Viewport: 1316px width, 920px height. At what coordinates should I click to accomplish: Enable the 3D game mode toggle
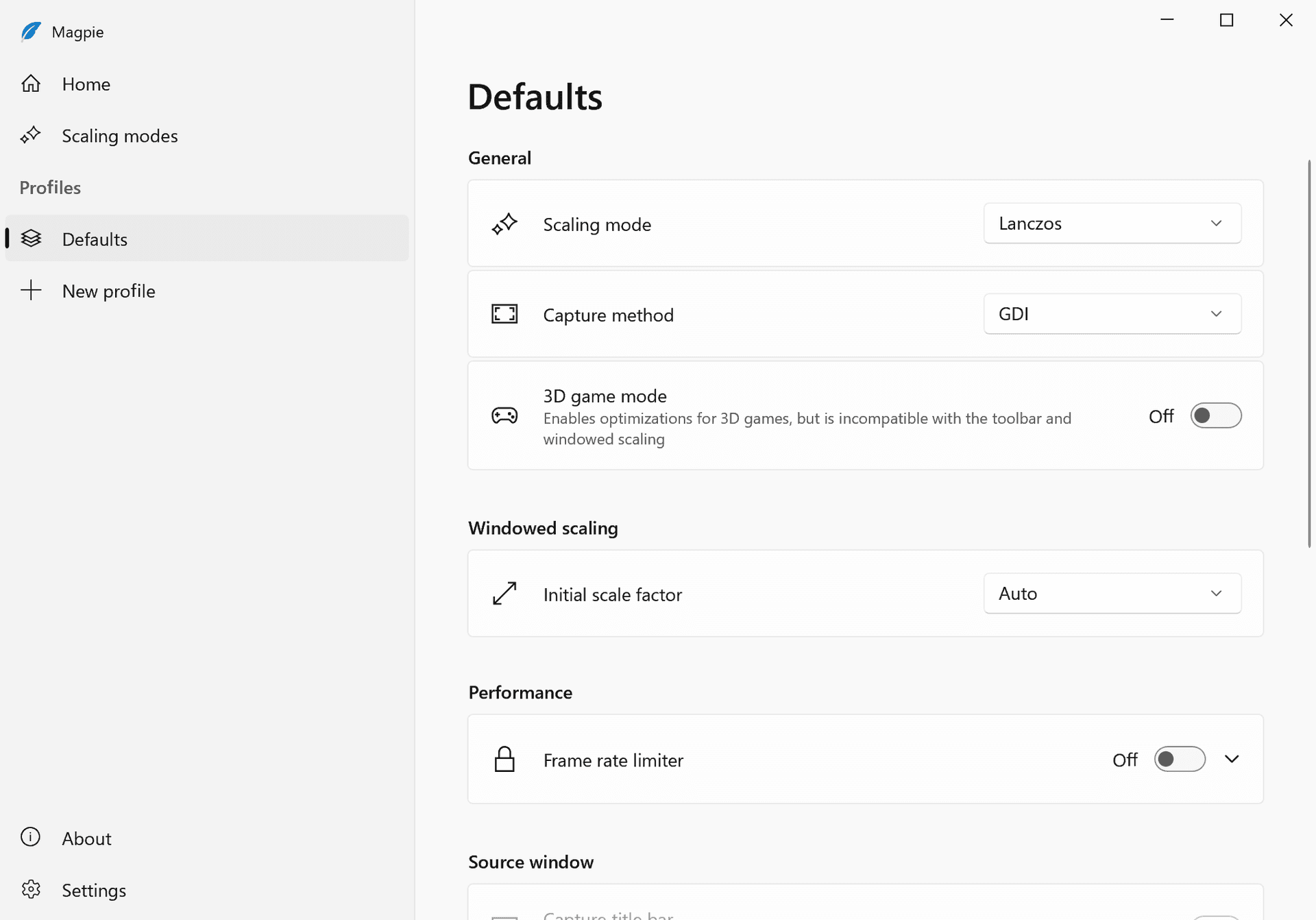(1215, 415)
